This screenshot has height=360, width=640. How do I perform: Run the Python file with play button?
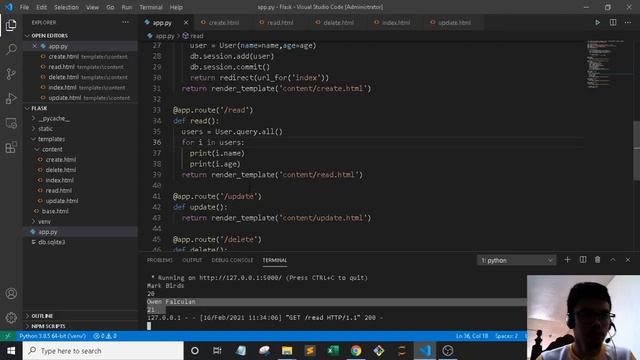pyautogui.click(x=597, y=22)
